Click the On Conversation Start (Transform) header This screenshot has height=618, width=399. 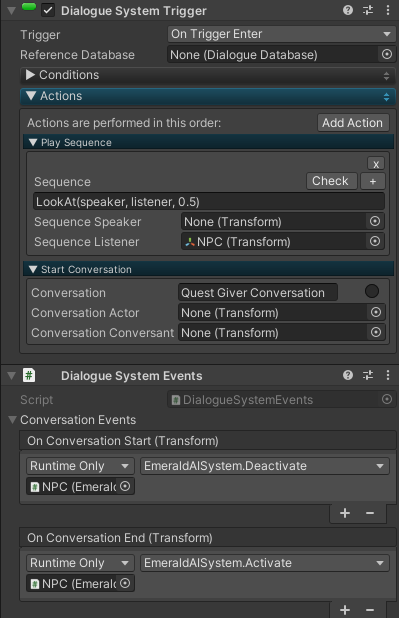(x=208, y=441)
